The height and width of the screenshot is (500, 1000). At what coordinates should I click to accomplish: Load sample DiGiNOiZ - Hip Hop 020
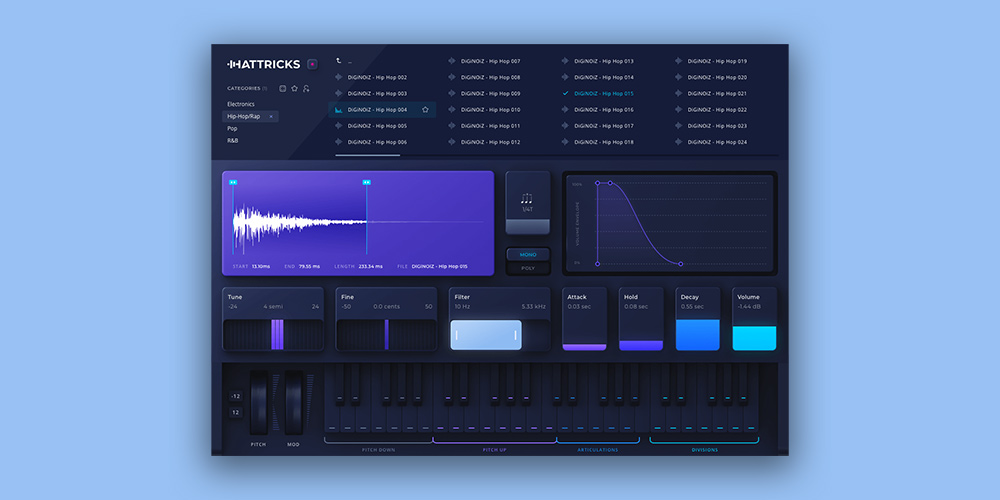[717, 77]
